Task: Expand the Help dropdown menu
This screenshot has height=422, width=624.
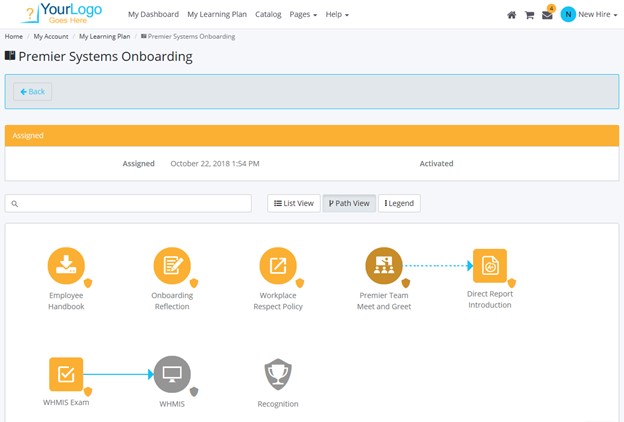Action: (339, 15)
